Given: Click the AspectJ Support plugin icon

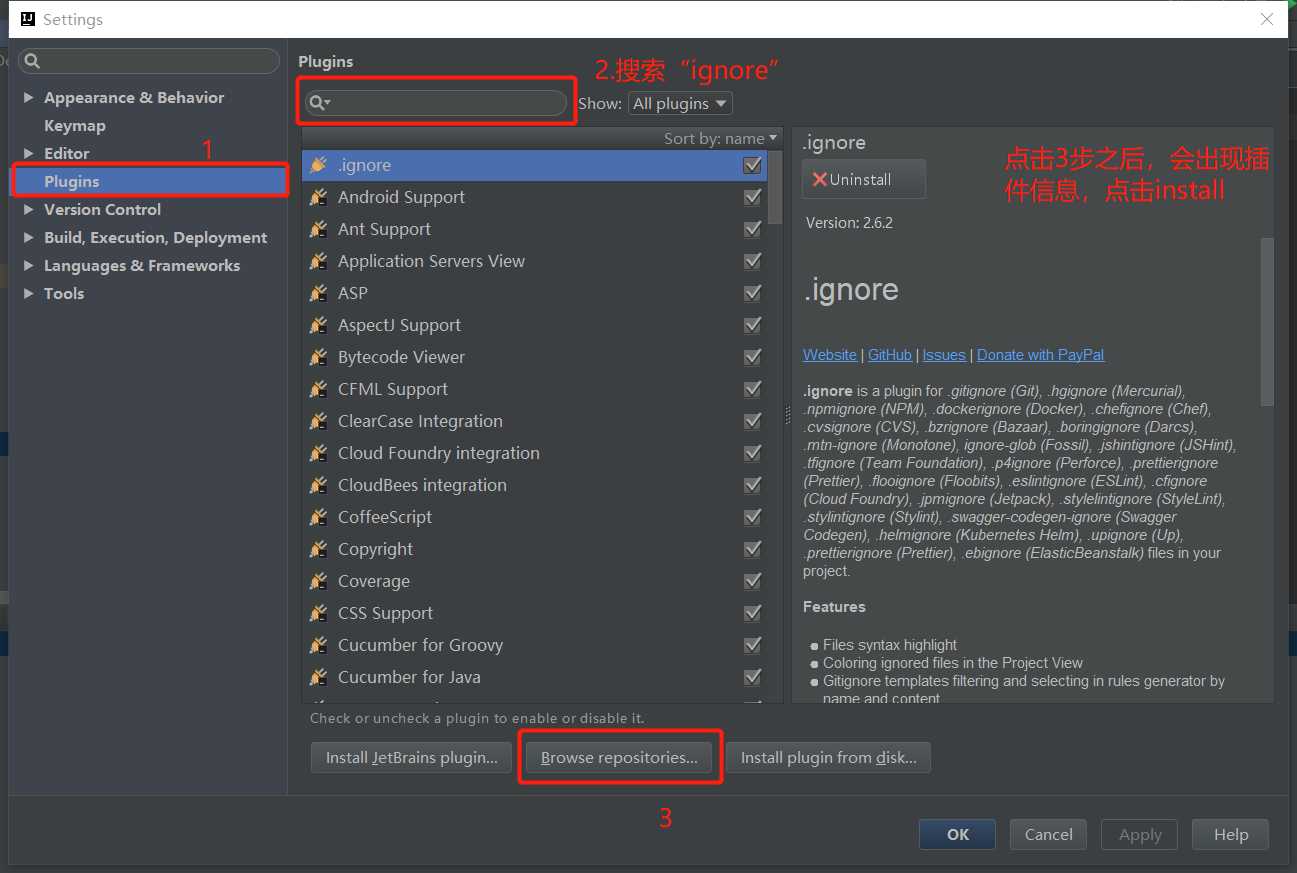Looking at the screenshot, I should point(319,325).
